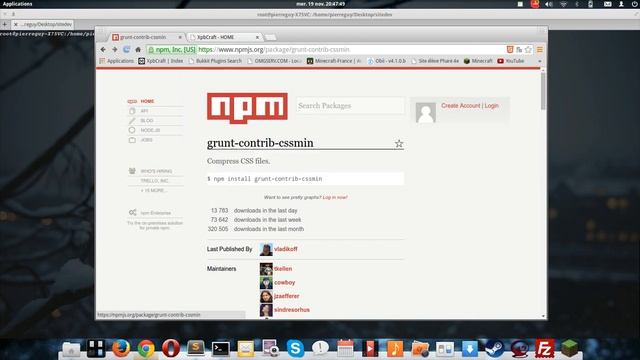Open Sublime Text from the dock
This screenshot has width=640, height=360.
196,348
